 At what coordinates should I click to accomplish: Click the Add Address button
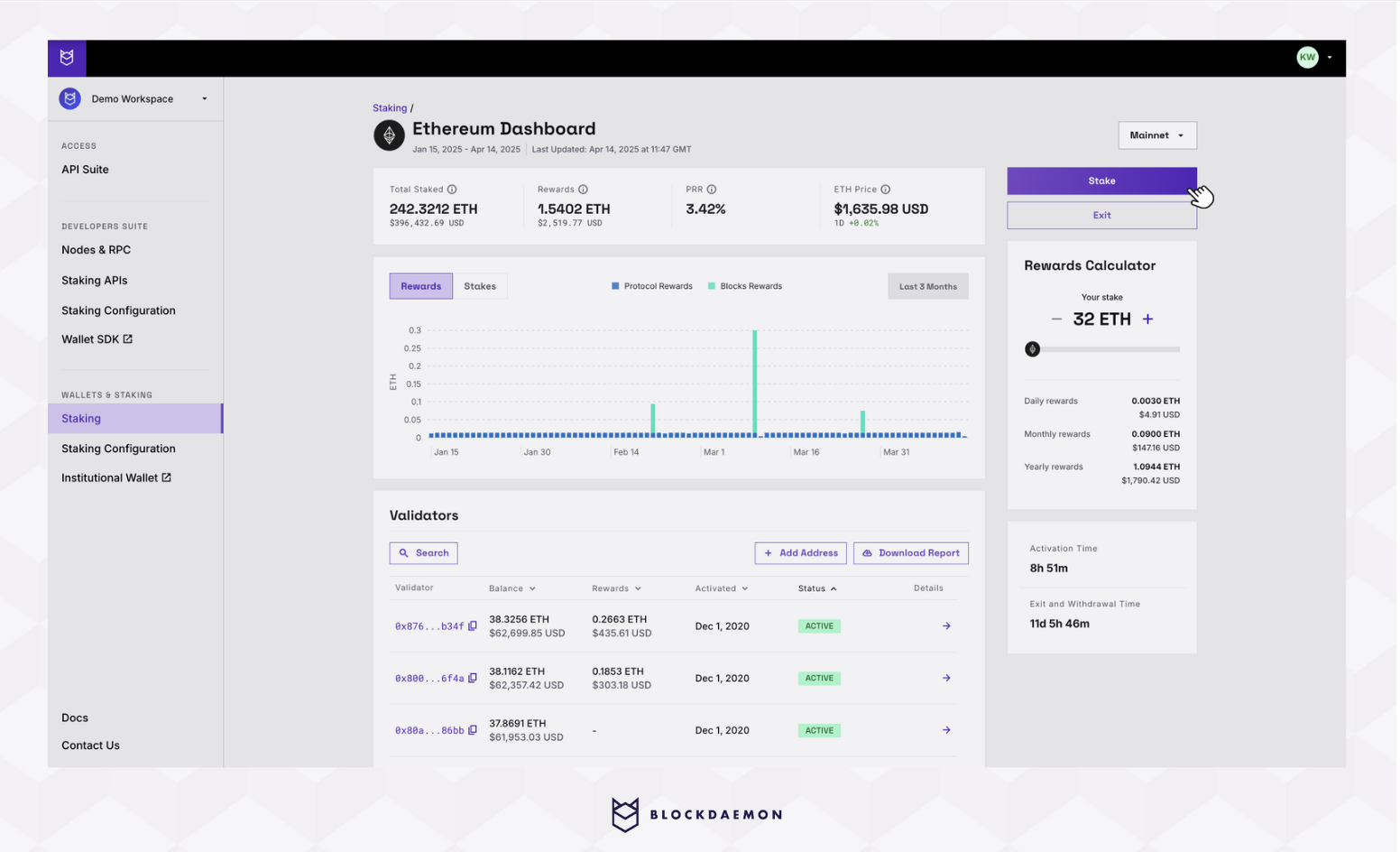tap(800, 553)
